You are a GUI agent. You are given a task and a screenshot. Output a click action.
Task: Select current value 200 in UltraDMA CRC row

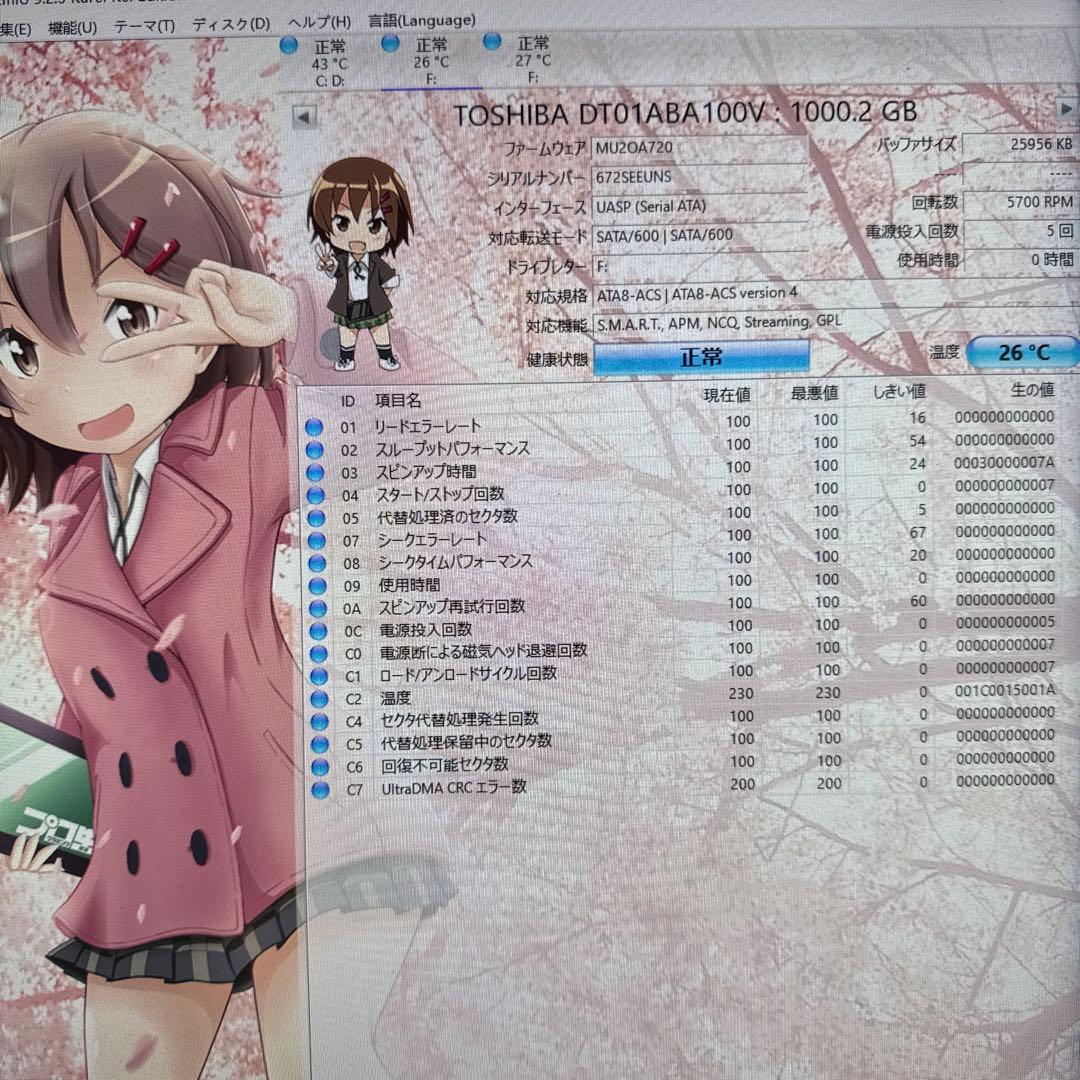742,785
